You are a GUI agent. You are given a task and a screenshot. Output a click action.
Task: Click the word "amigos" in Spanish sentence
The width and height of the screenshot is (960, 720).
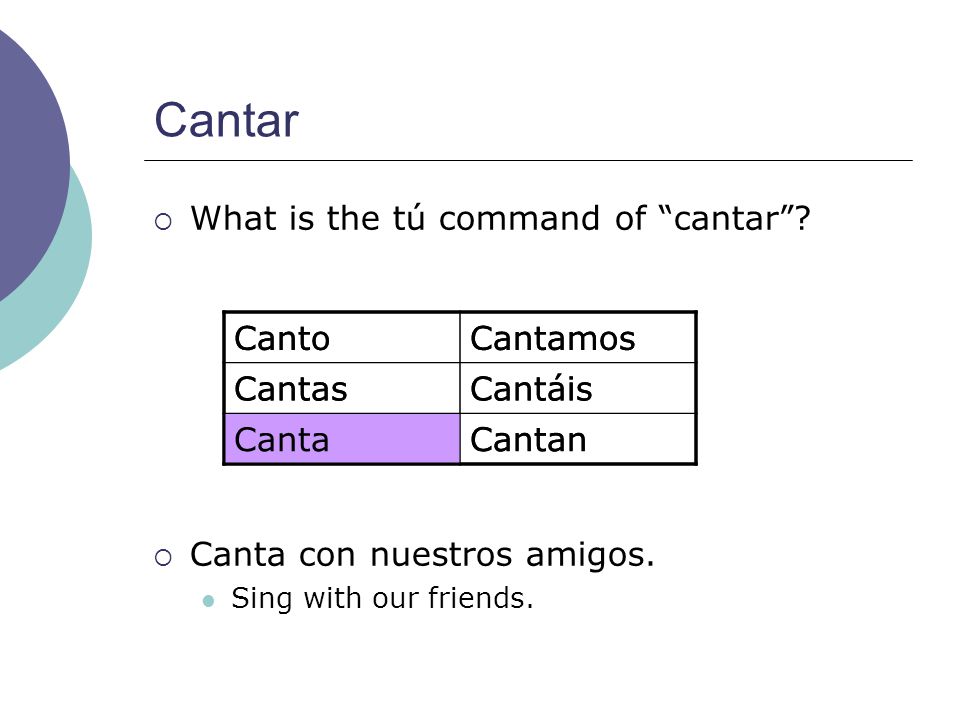click(584, 556)
